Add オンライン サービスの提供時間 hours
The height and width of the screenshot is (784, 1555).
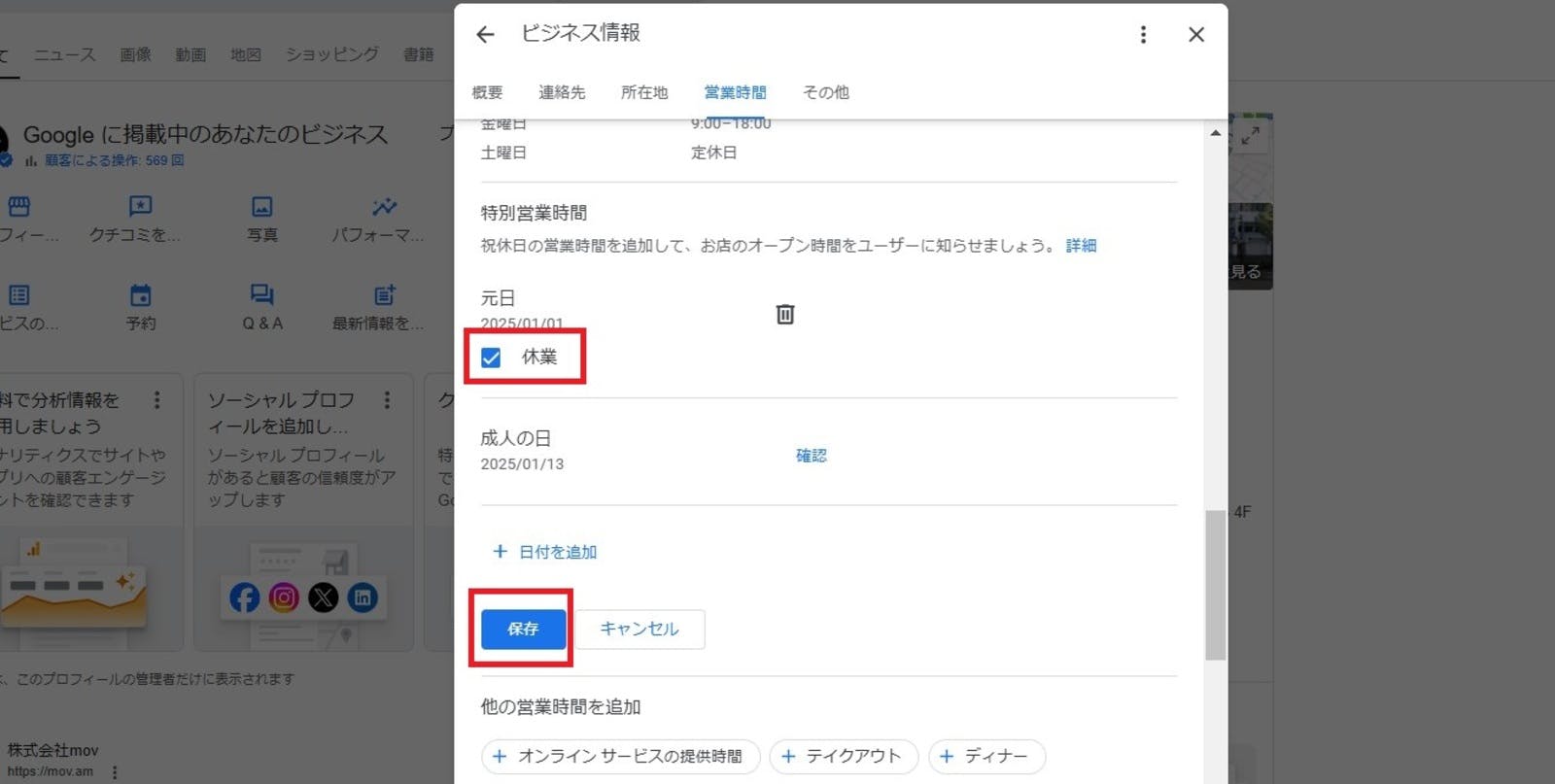point(620,756)
